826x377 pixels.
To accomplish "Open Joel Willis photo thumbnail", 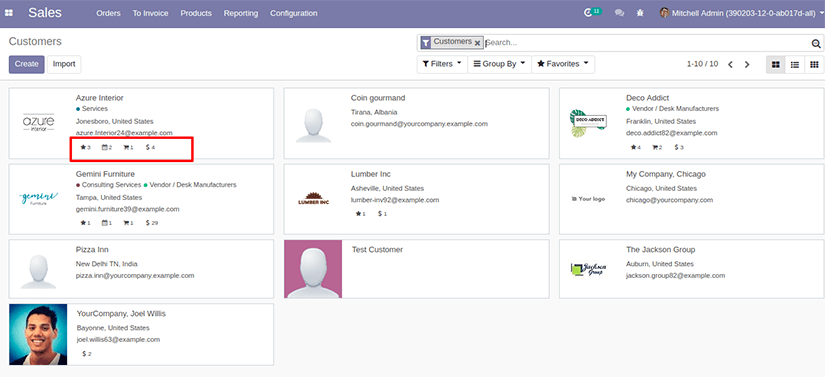I will click(x=38, y=334).
